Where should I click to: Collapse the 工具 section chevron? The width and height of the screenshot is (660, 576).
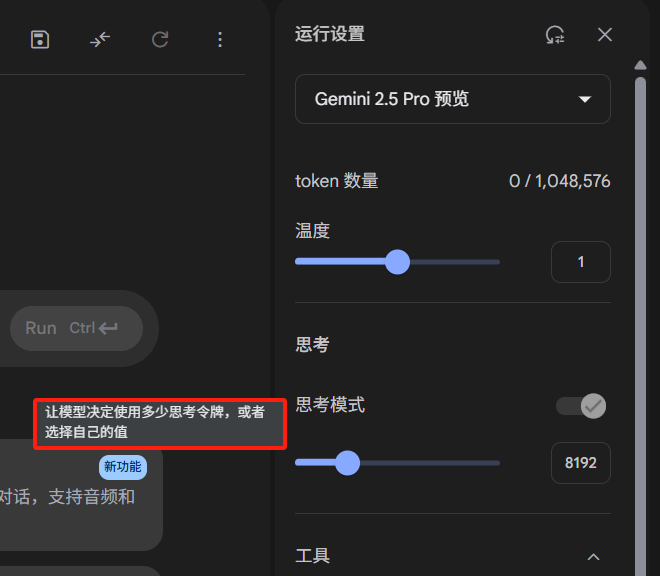pyautogui.click(x=593, y=557)
